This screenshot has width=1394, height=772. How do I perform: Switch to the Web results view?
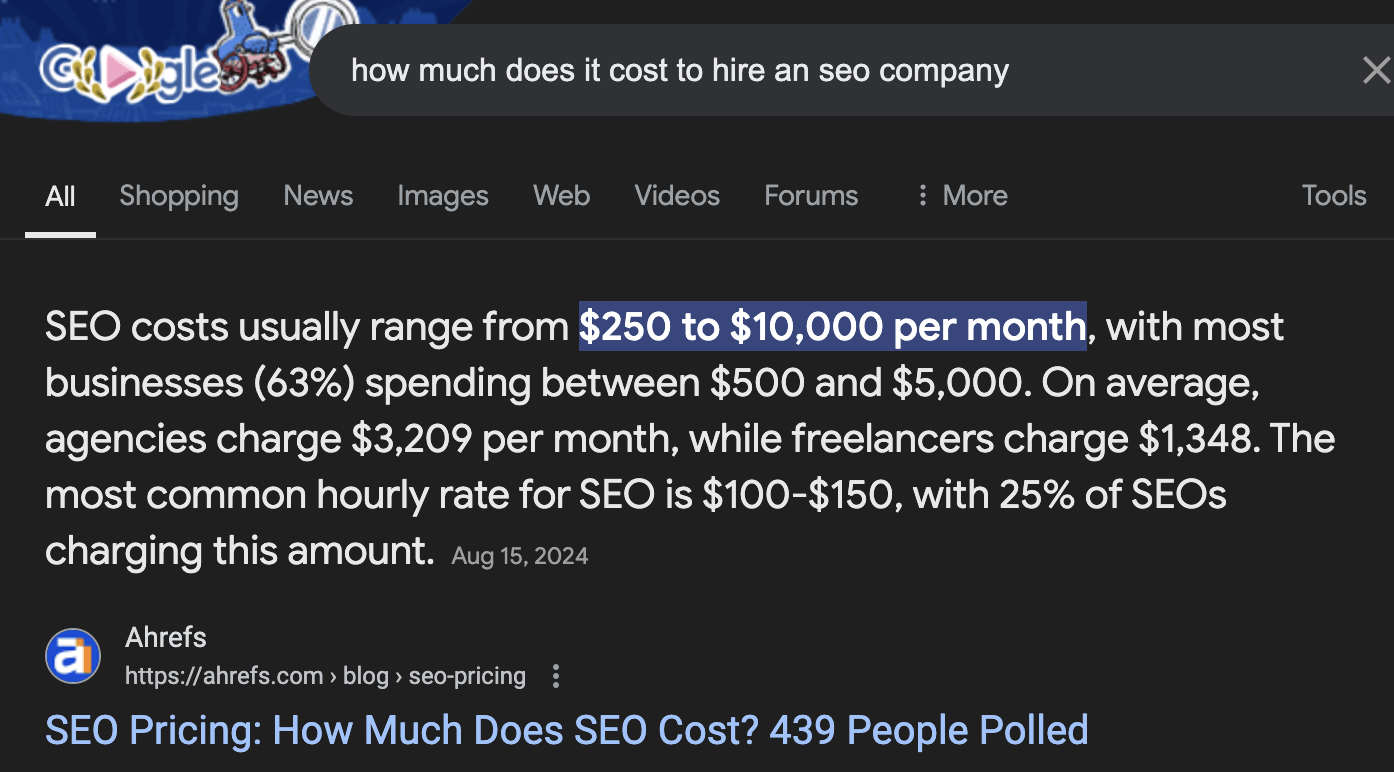(561, 195)
